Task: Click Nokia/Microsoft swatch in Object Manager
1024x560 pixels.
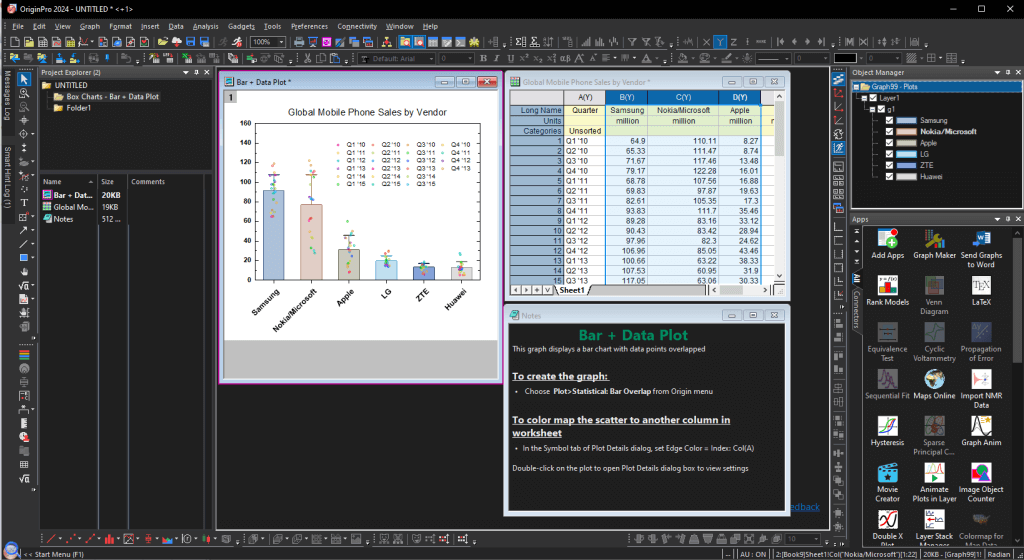Action: [x=906, y=131]
